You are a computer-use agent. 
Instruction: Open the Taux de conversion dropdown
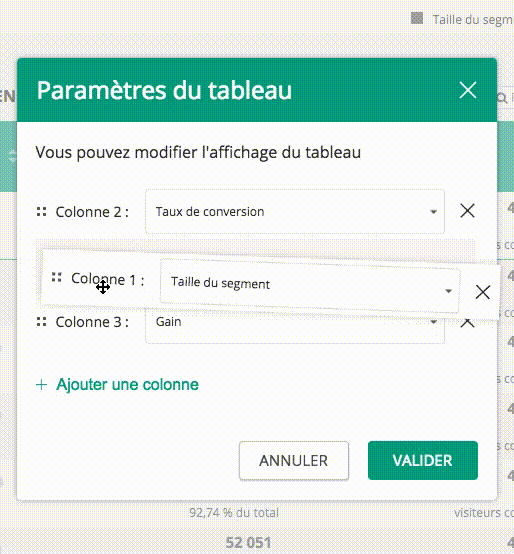coord(295,212)
